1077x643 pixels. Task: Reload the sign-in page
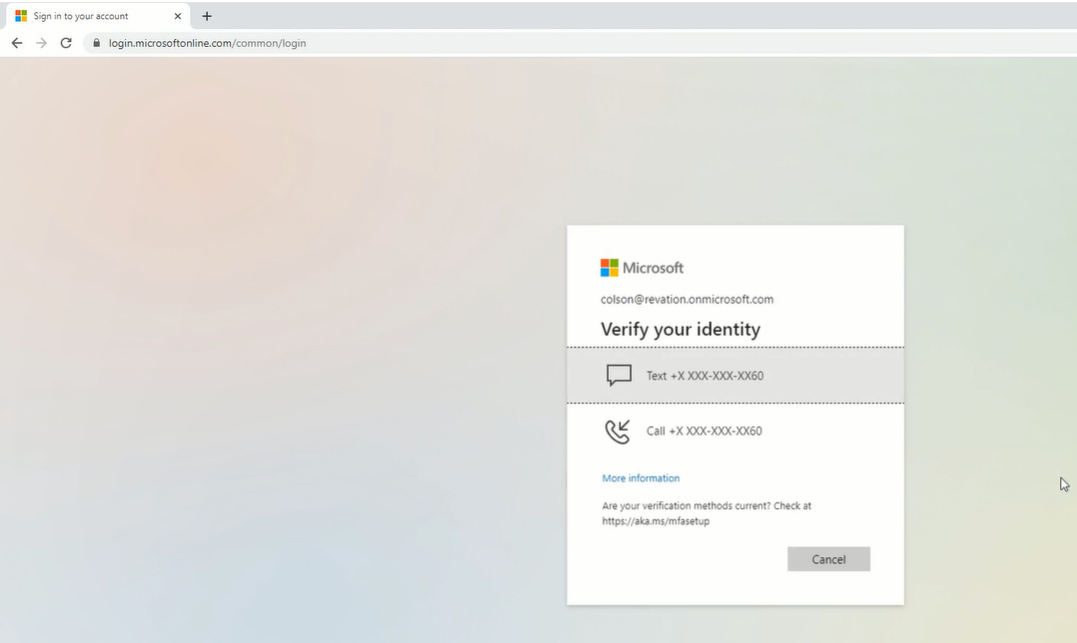tap(66, 43)
